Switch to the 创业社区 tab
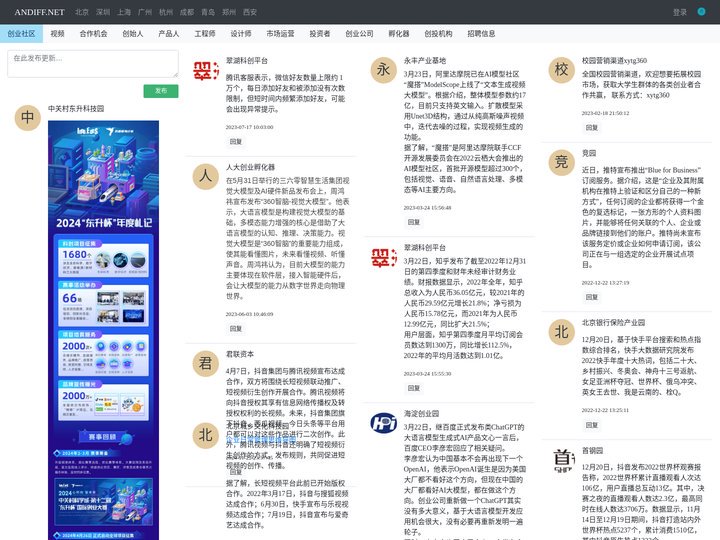 21,34
